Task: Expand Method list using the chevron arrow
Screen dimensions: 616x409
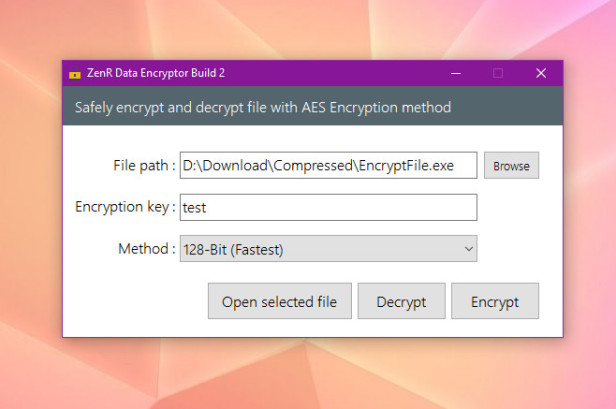Action: [468, 249]
